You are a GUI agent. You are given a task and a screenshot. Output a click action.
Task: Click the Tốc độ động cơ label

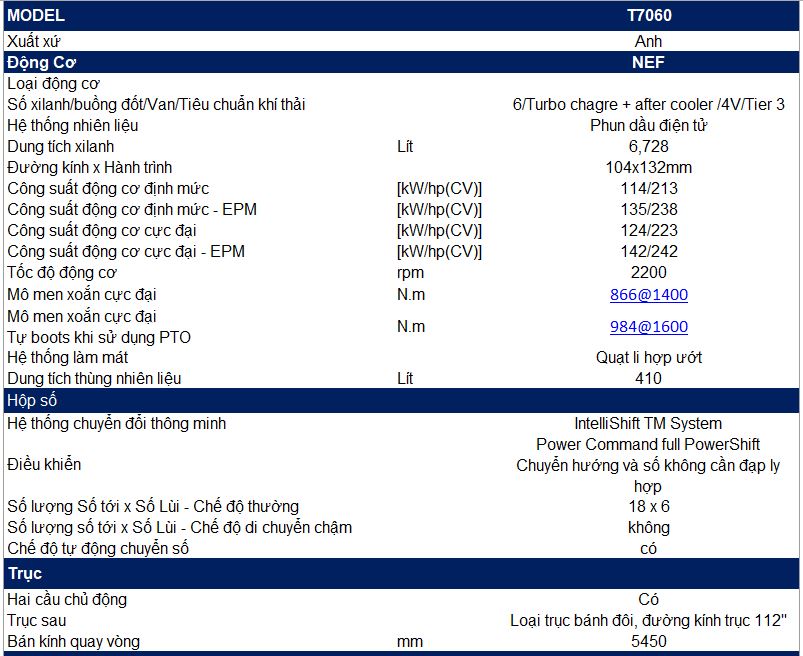point(62,272)
